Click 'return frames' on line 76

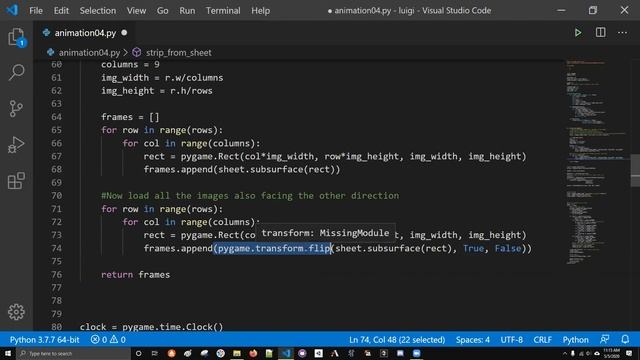coord(136,275)
